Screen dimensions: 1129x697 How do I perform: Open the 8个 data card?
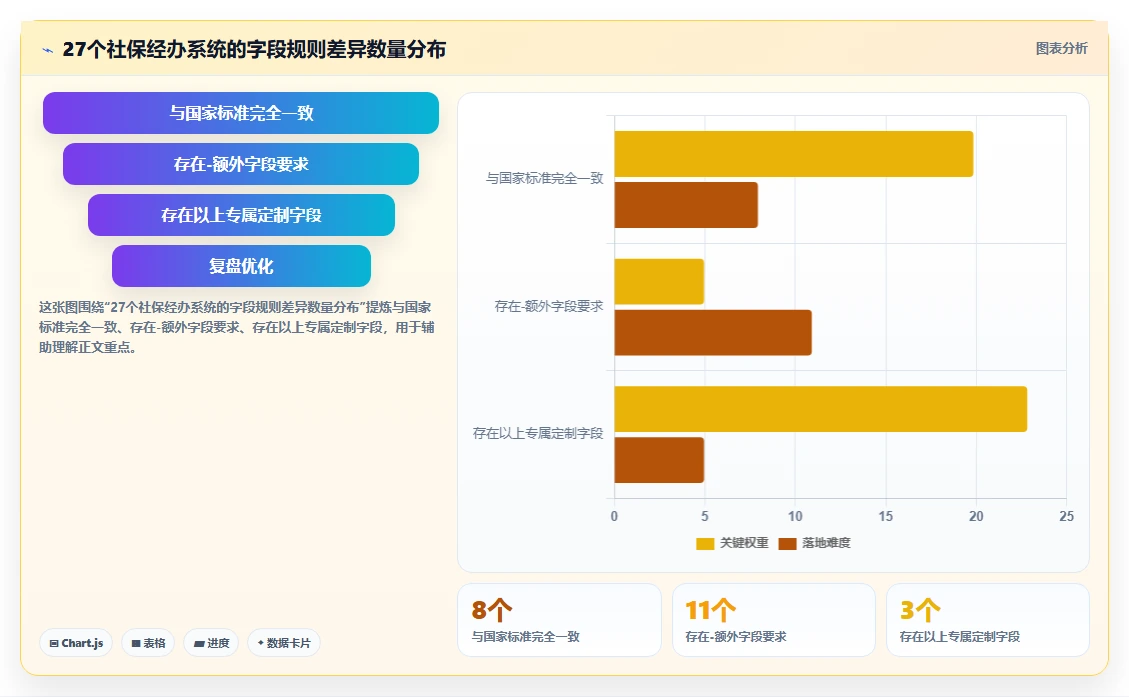point(559,620)
